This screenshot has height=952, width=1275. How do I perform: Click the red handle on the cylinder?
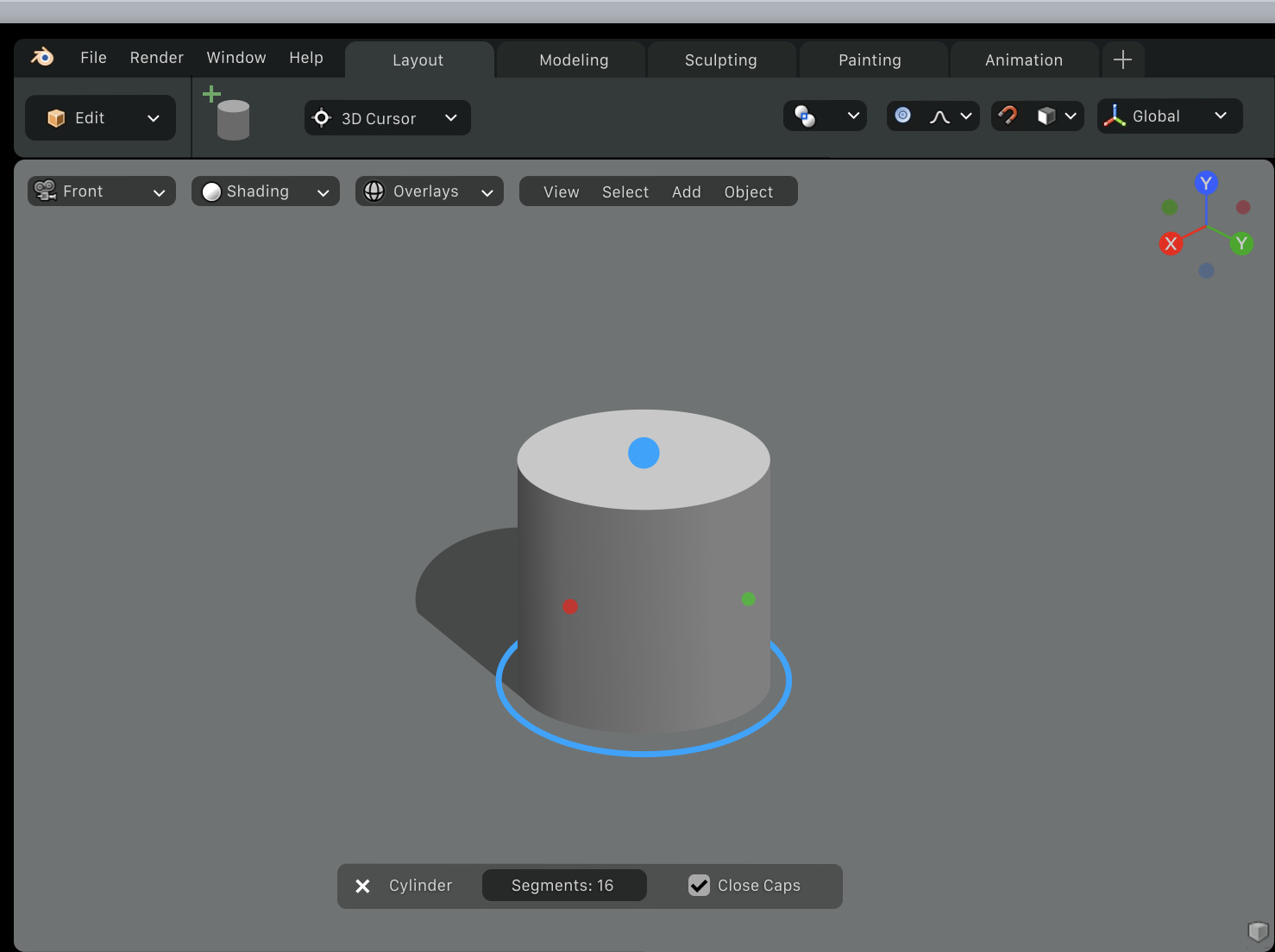[x=570, y=607]
